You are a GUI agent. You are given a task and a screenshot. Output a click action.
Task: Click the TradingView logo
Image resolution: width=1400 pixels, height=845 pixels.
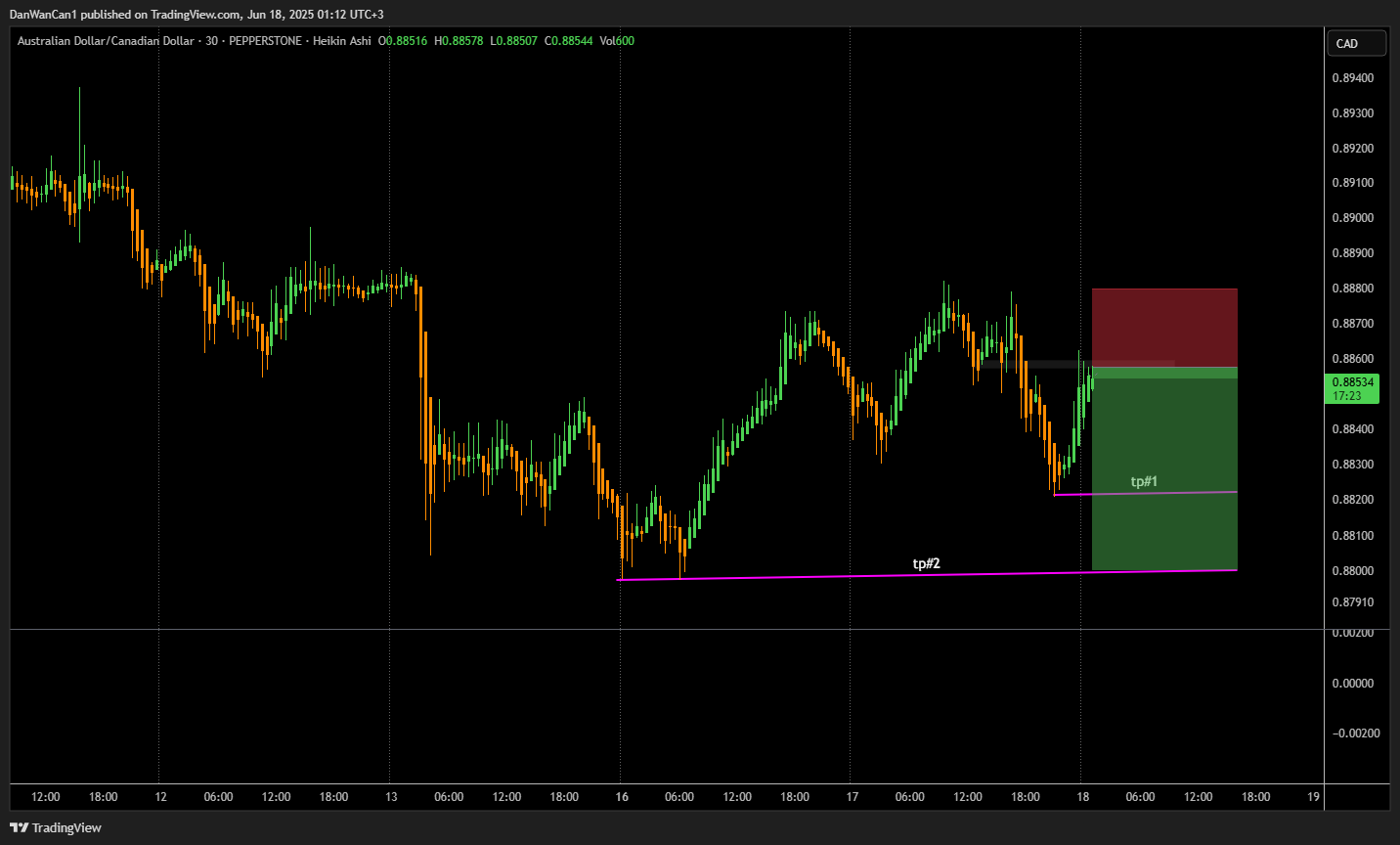56,827
